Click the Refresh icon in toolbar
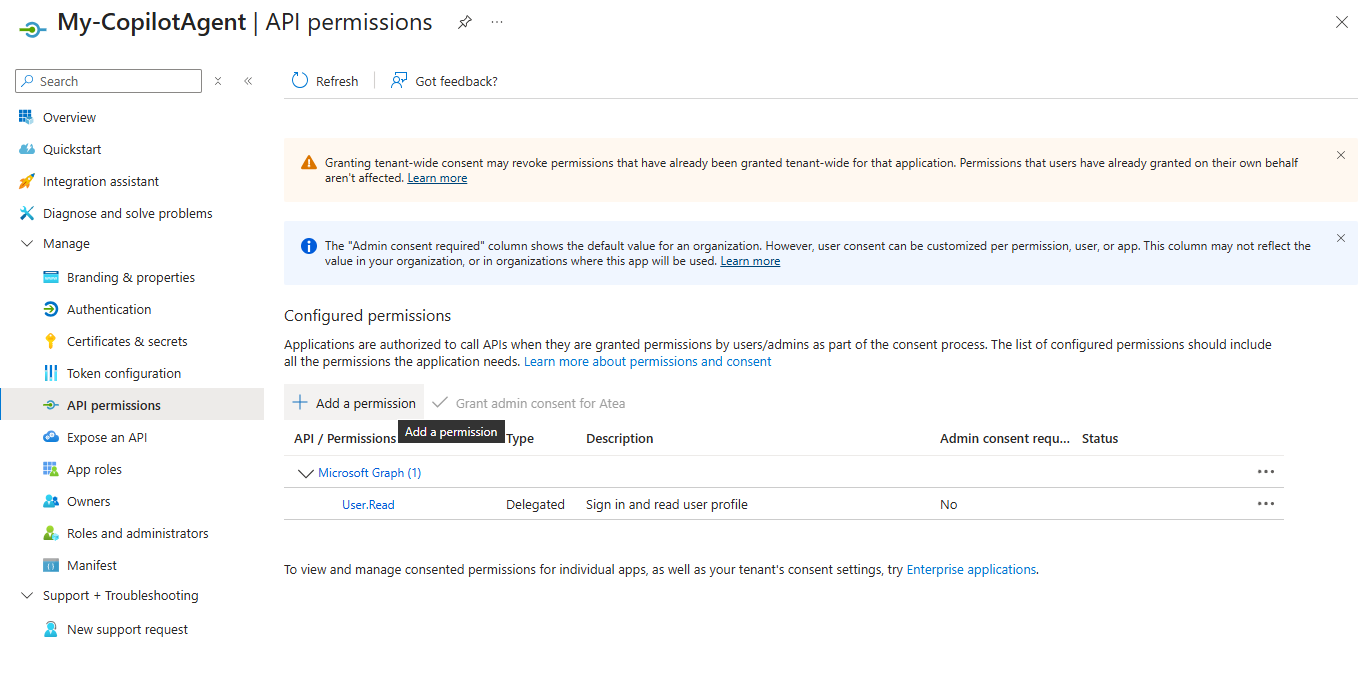The width and height of the screenshot is (1364, 678). 300,81
